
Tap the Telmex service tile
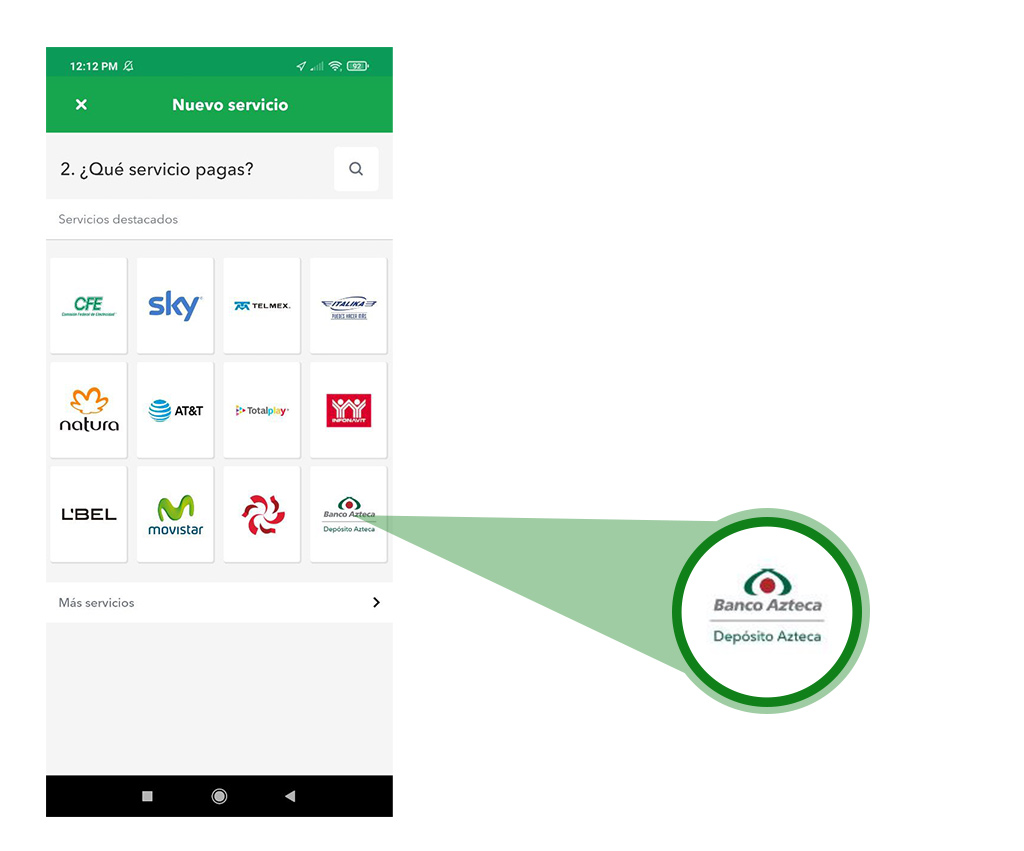click(262, 306)
